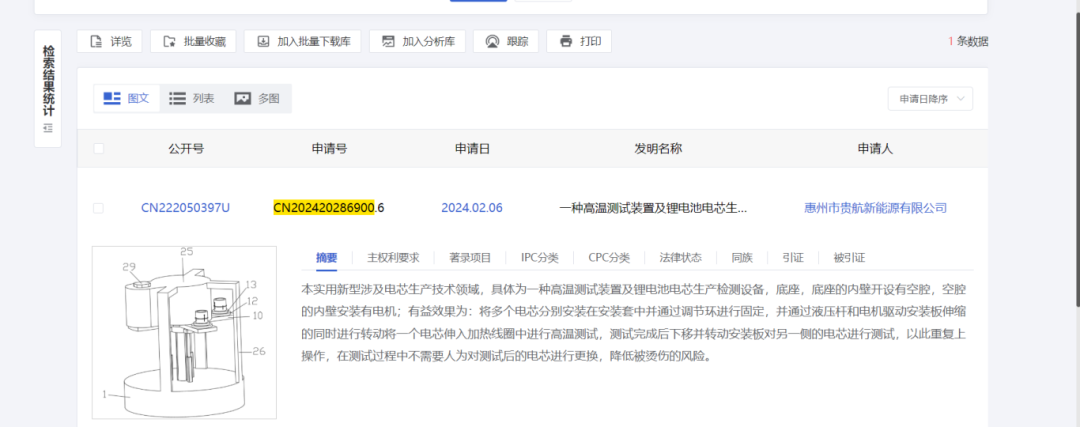
Task: Select the 摘要 tab
Action: click(x=326, y=258)
